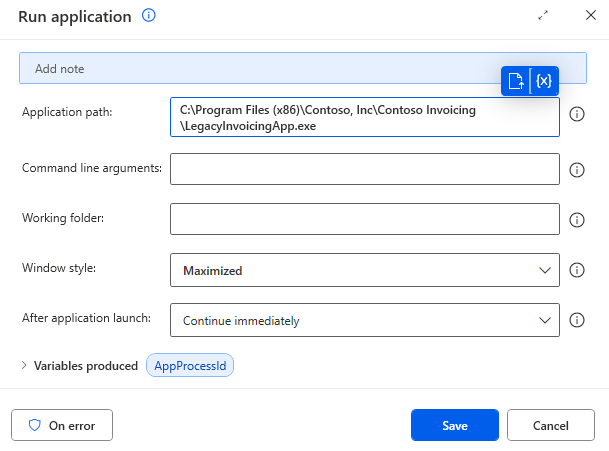The image size is (609, 451).
Task: Click the Window style label
Action: 59,268
